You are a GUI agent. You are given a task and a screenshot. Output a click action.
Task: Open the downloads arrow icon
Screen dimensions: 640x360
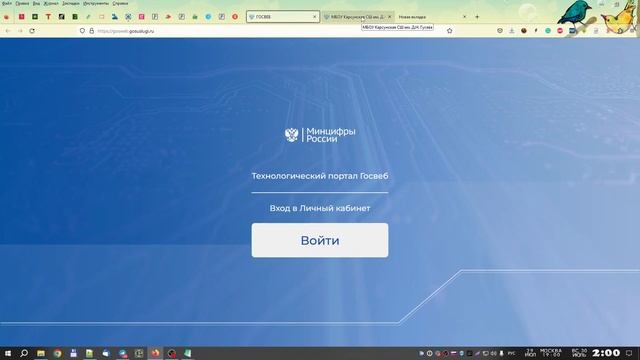(511, 31)
